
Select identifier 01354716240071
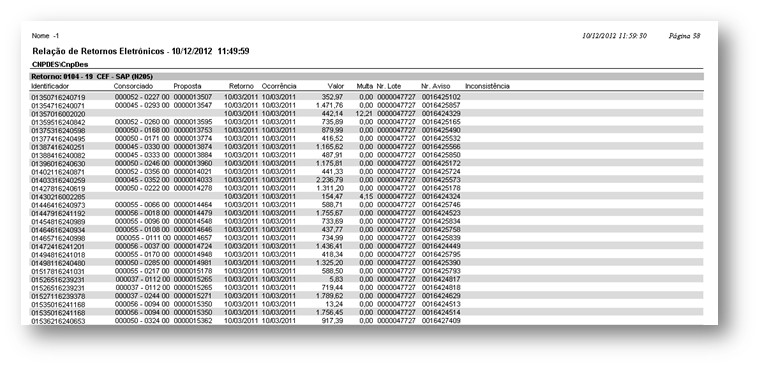pyautogui.click(x=58, y=105)
